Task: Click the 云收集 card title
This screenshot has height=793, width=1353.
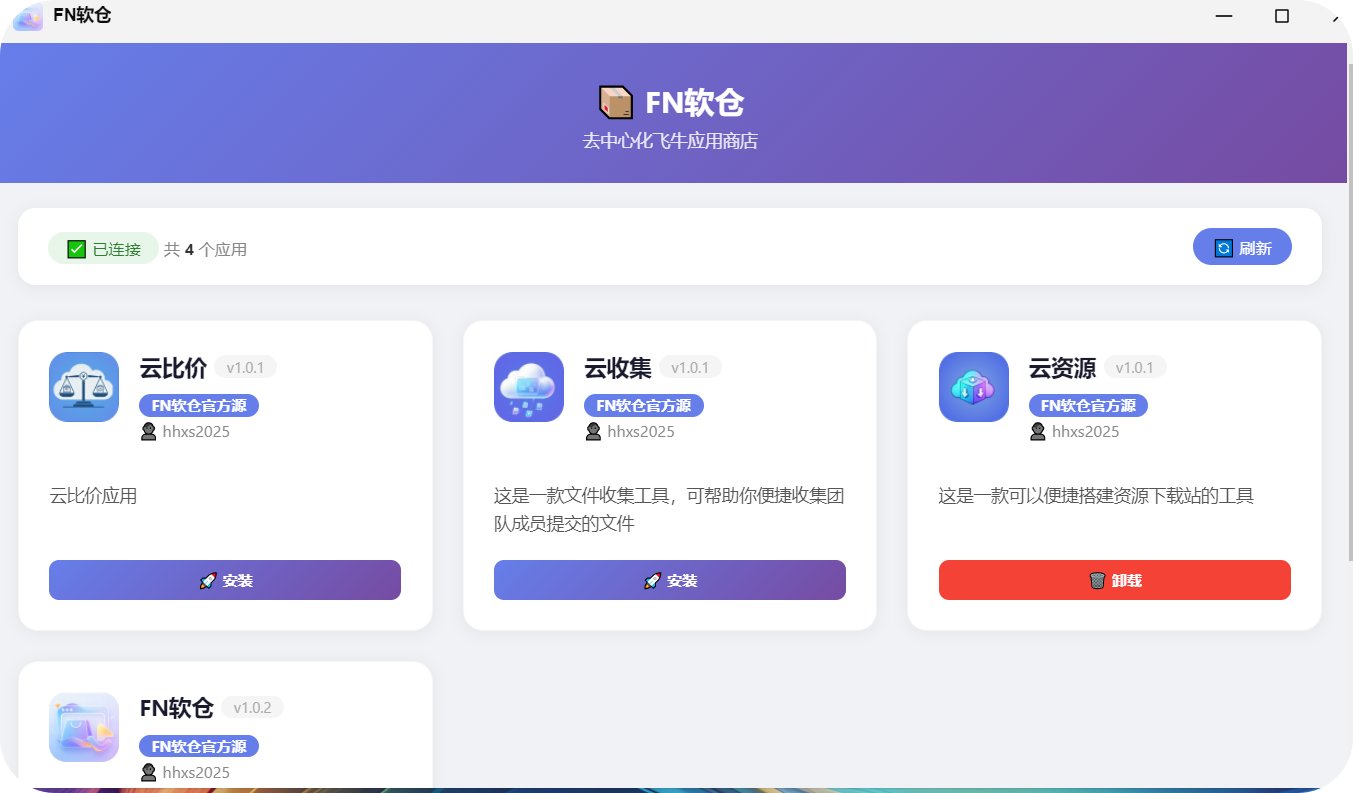Action: pyautogui.click(x=618, y=368)
